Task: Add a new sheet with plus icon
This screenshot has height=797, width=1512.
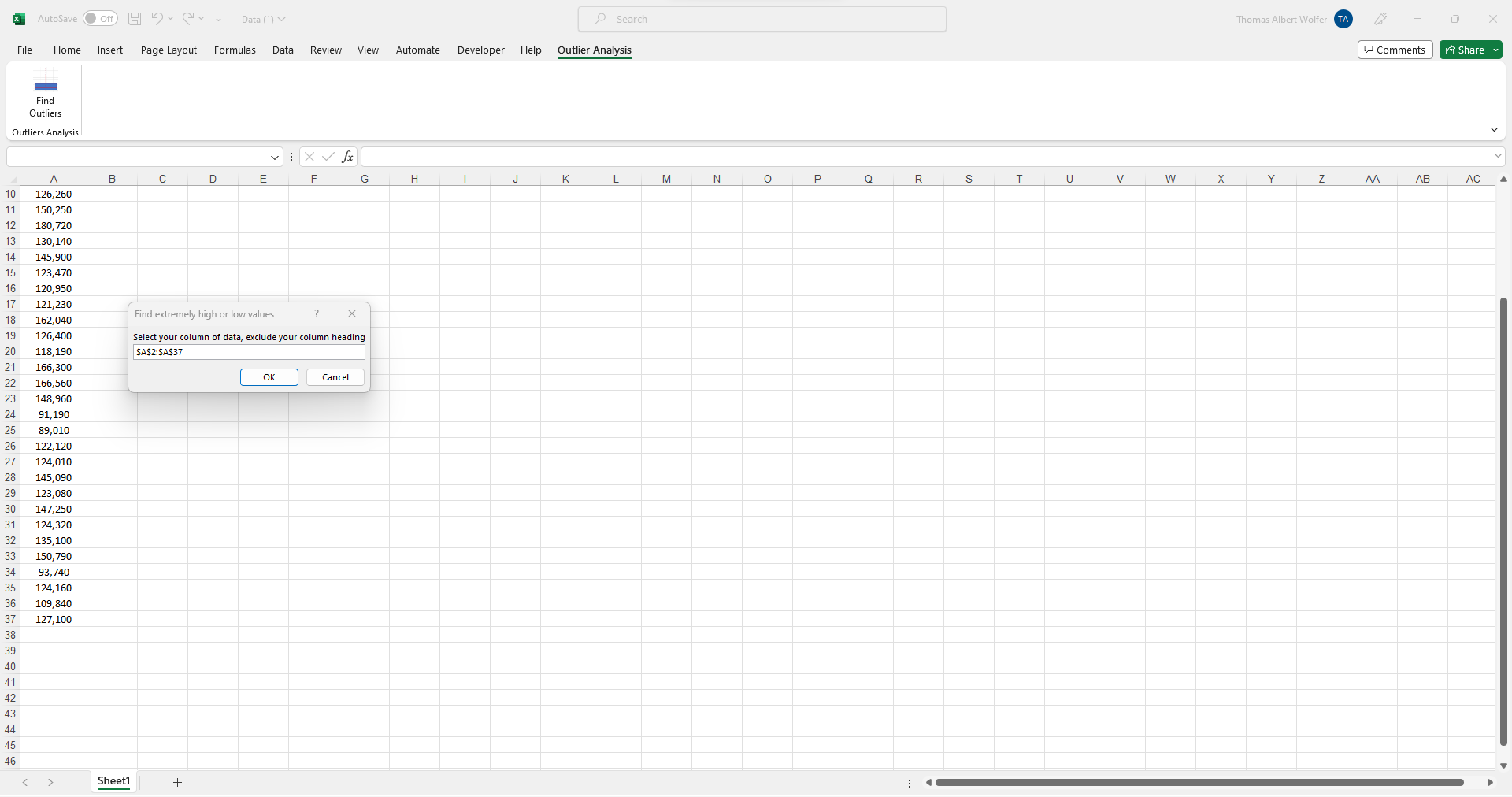Action: click(x=177, y=782)
